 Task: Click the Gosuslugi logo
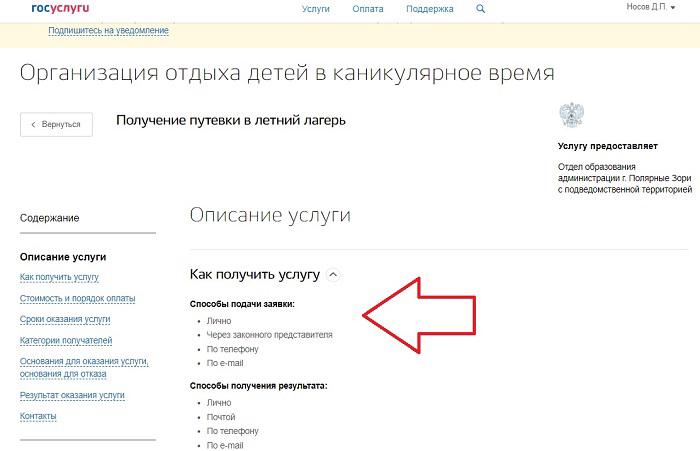pos(61,8)
